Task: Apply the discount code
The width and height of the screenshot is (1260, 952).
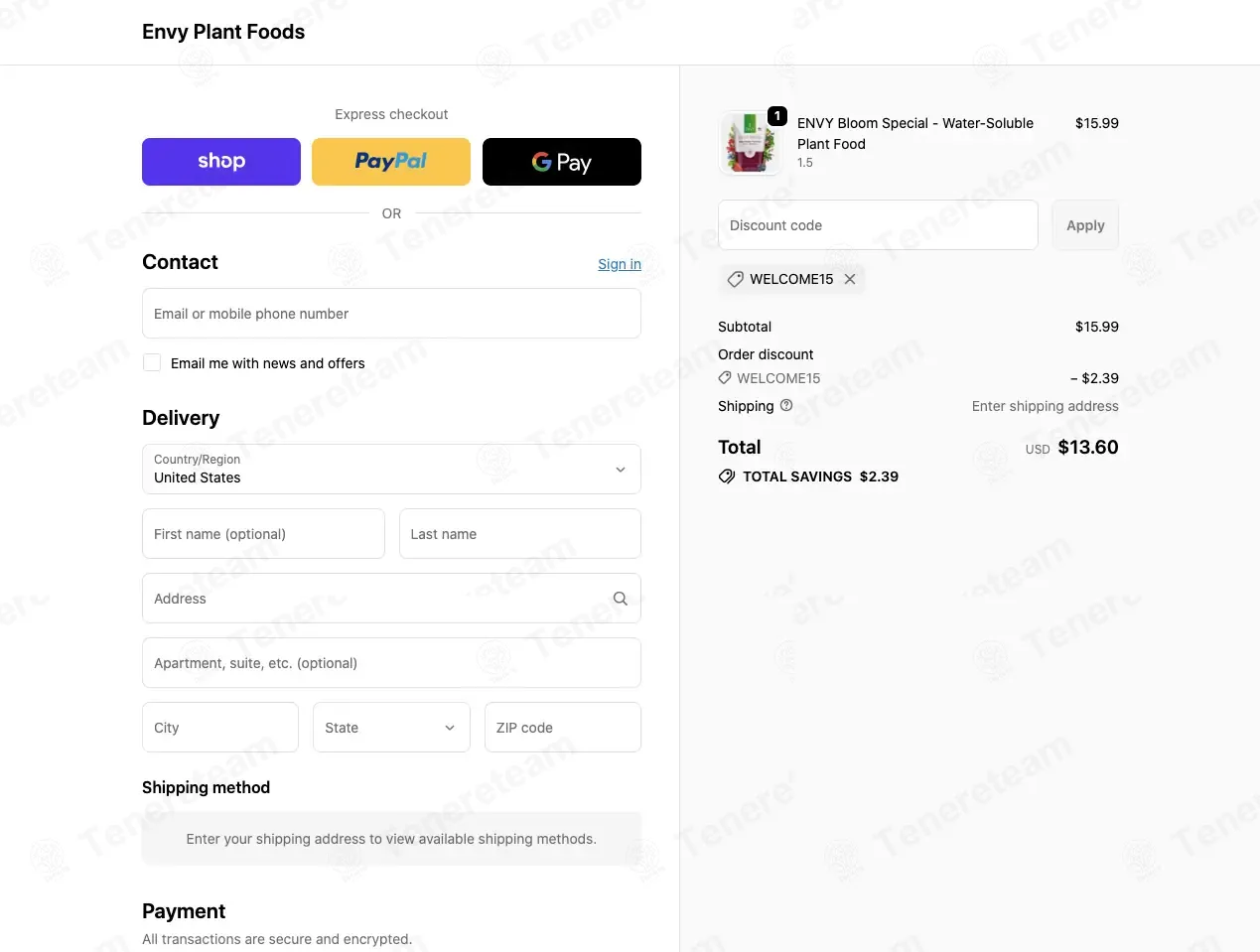Action: (1085, 225)
